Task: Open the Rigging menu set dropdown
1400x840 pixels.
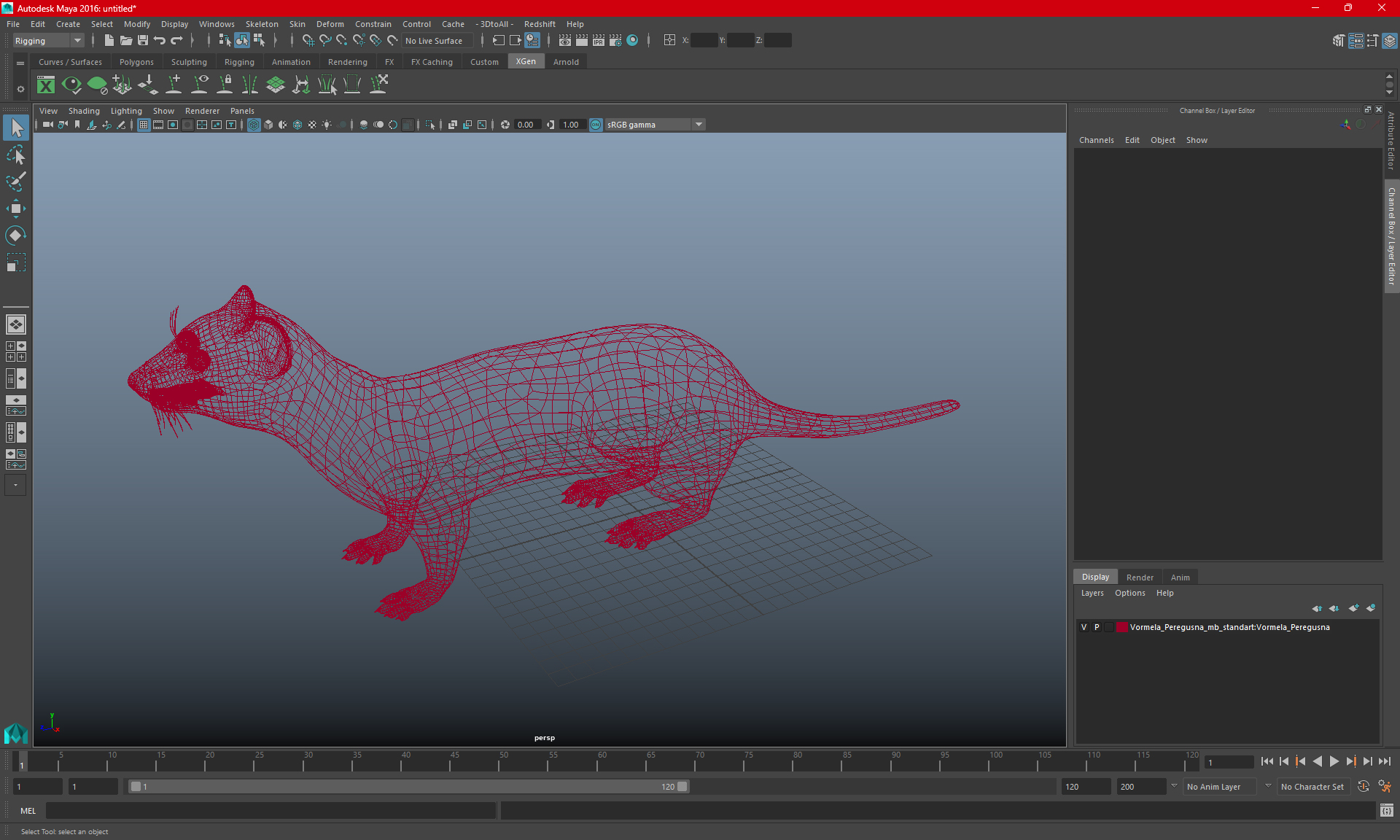Action: coord(48,41)
